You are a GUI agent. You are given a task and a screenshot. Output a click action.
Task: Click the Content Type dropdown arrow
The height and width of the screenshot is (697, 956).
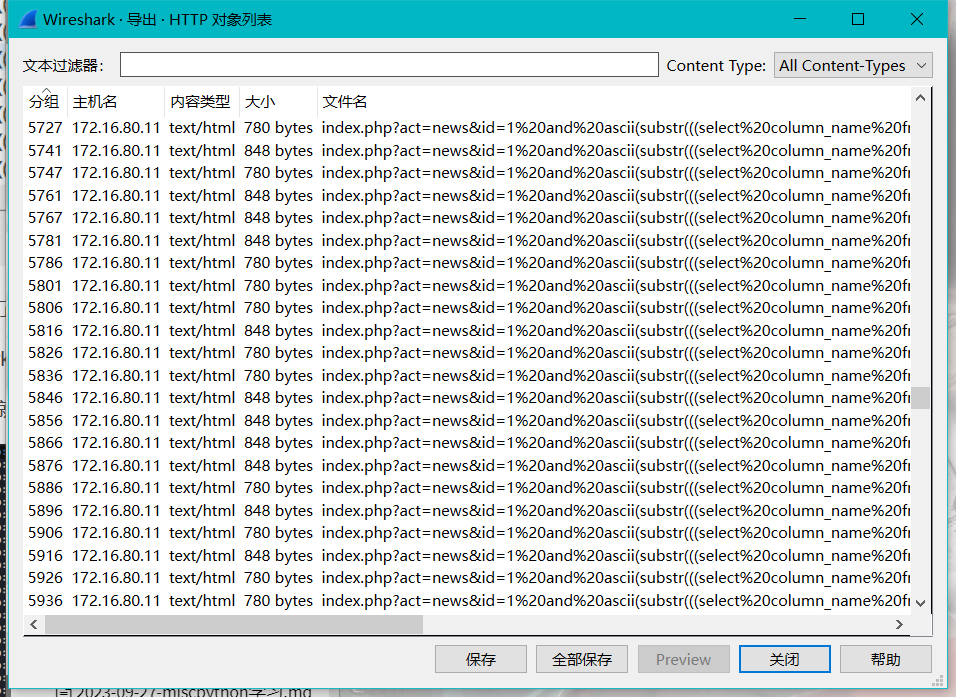tap(920, 65)
